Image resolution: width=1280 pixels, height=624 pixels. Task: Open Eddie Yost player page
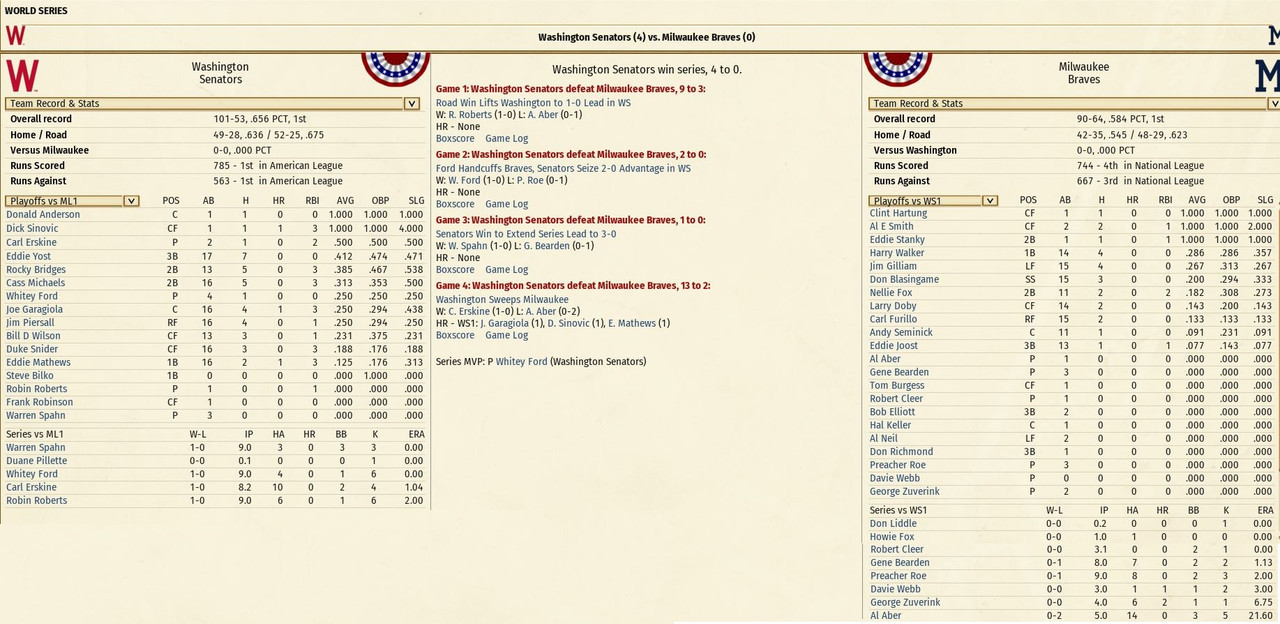coord(28,256)
